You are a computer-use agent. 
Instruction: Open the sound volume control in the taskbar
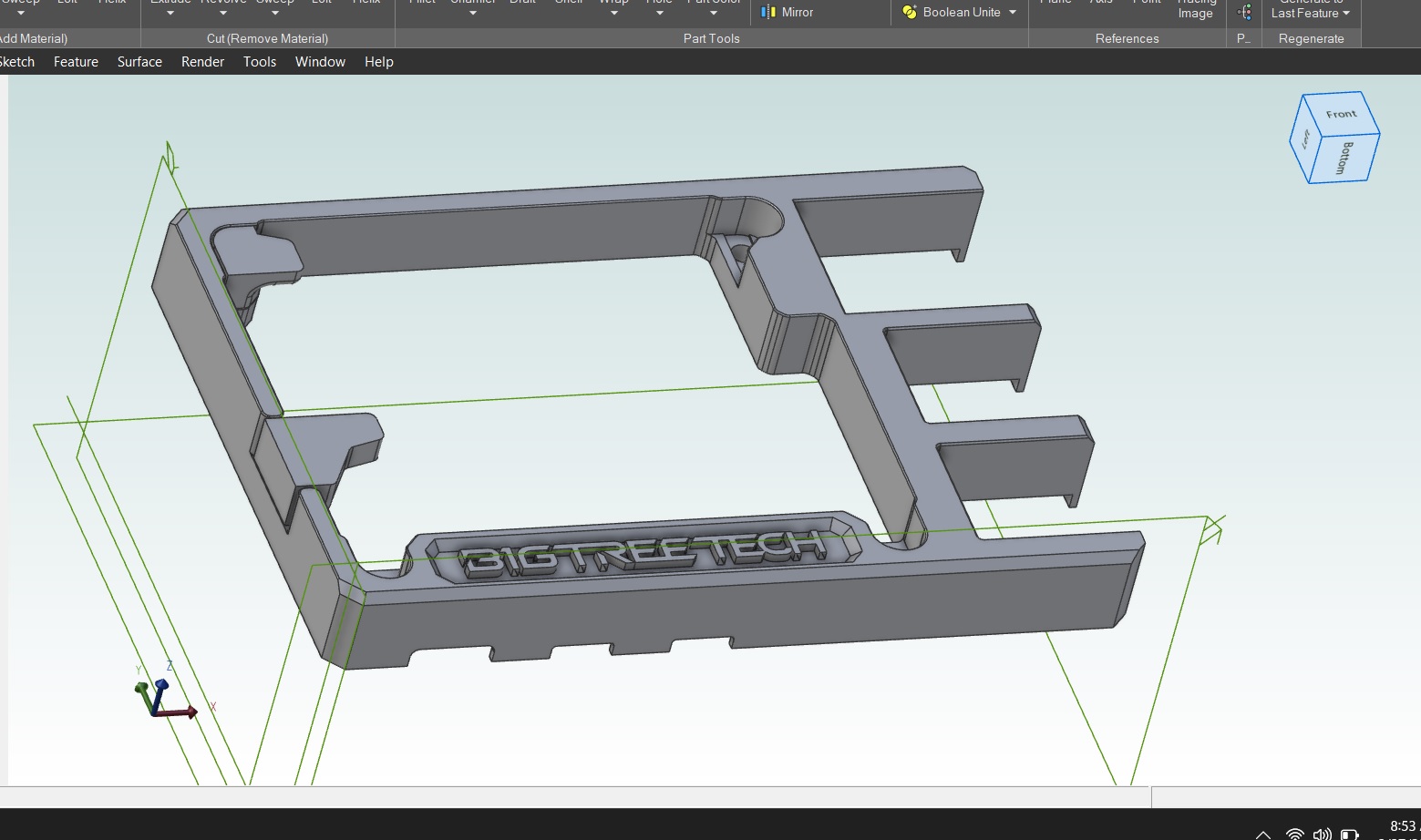click(x=1322, y=833)
